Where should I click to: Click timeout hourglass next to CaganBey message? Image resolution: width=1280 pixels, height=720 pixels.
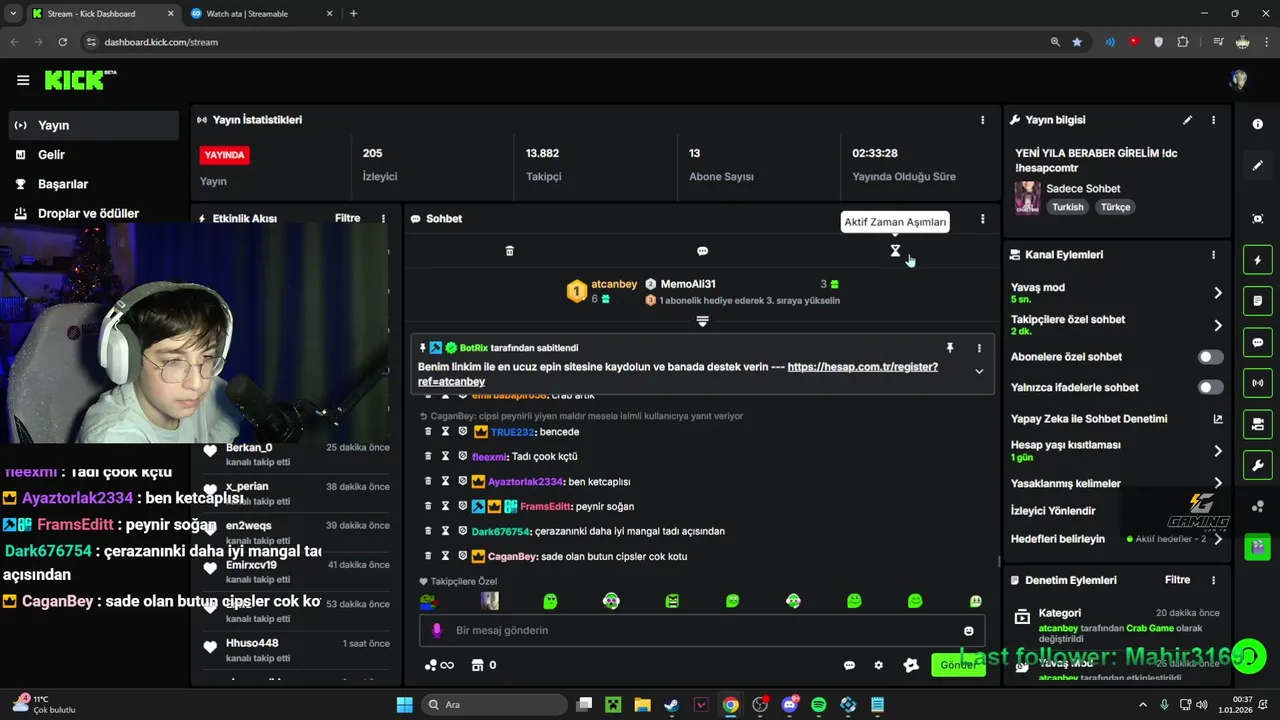[x=445, y=556]
